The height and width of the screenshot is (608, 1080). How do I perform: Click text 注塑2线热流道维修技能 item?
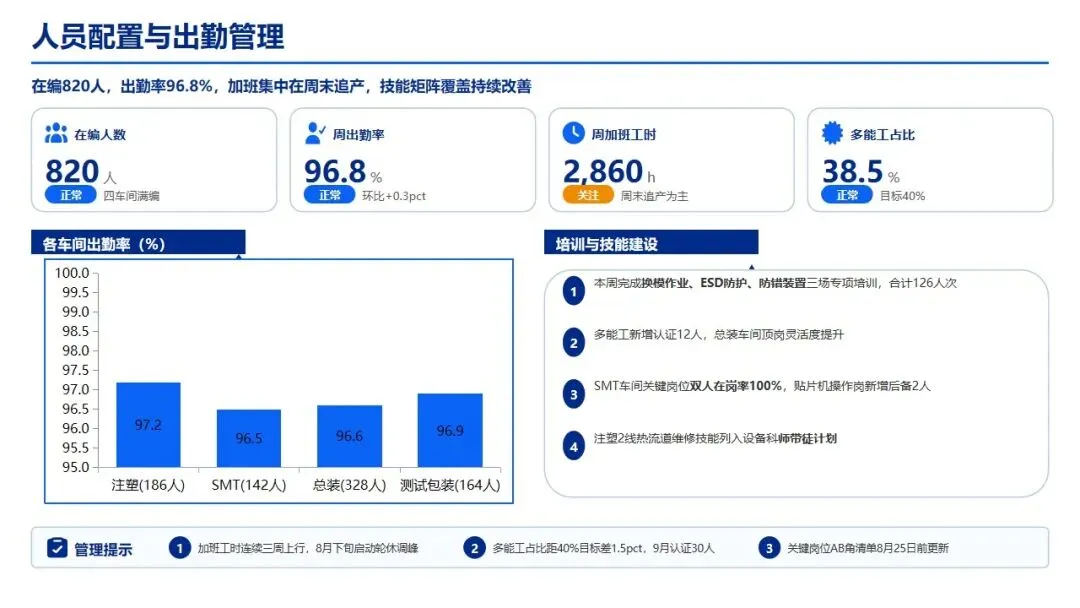pos(715,439)
